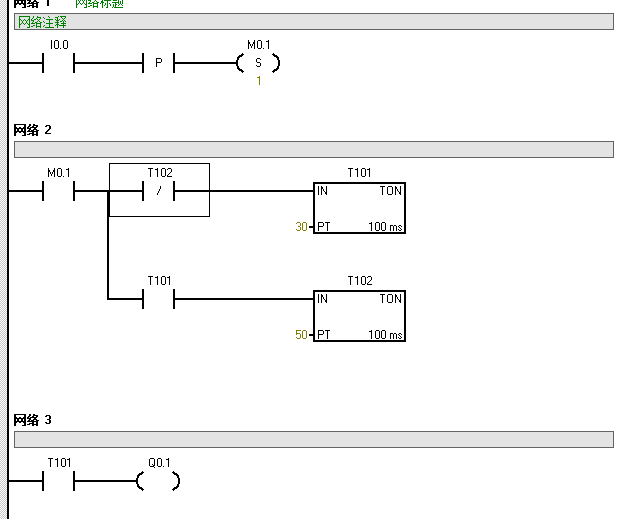Select the T102 normally closed contact
Screen dimensions: 623x519
159,191
